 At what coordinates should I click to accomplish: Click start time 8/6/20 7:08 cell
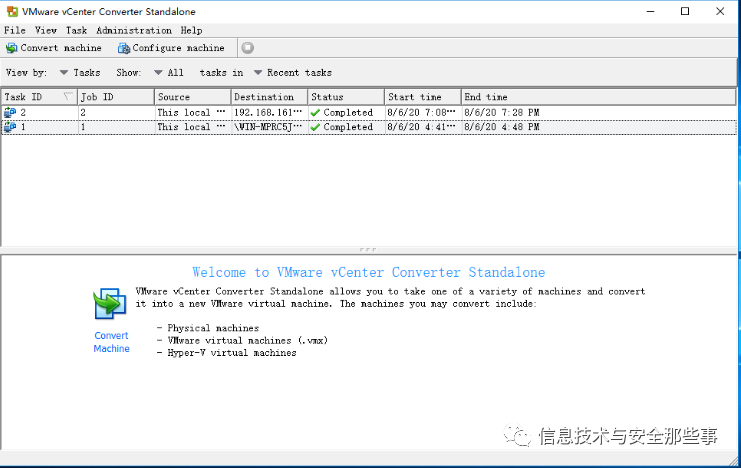[423, 113]
